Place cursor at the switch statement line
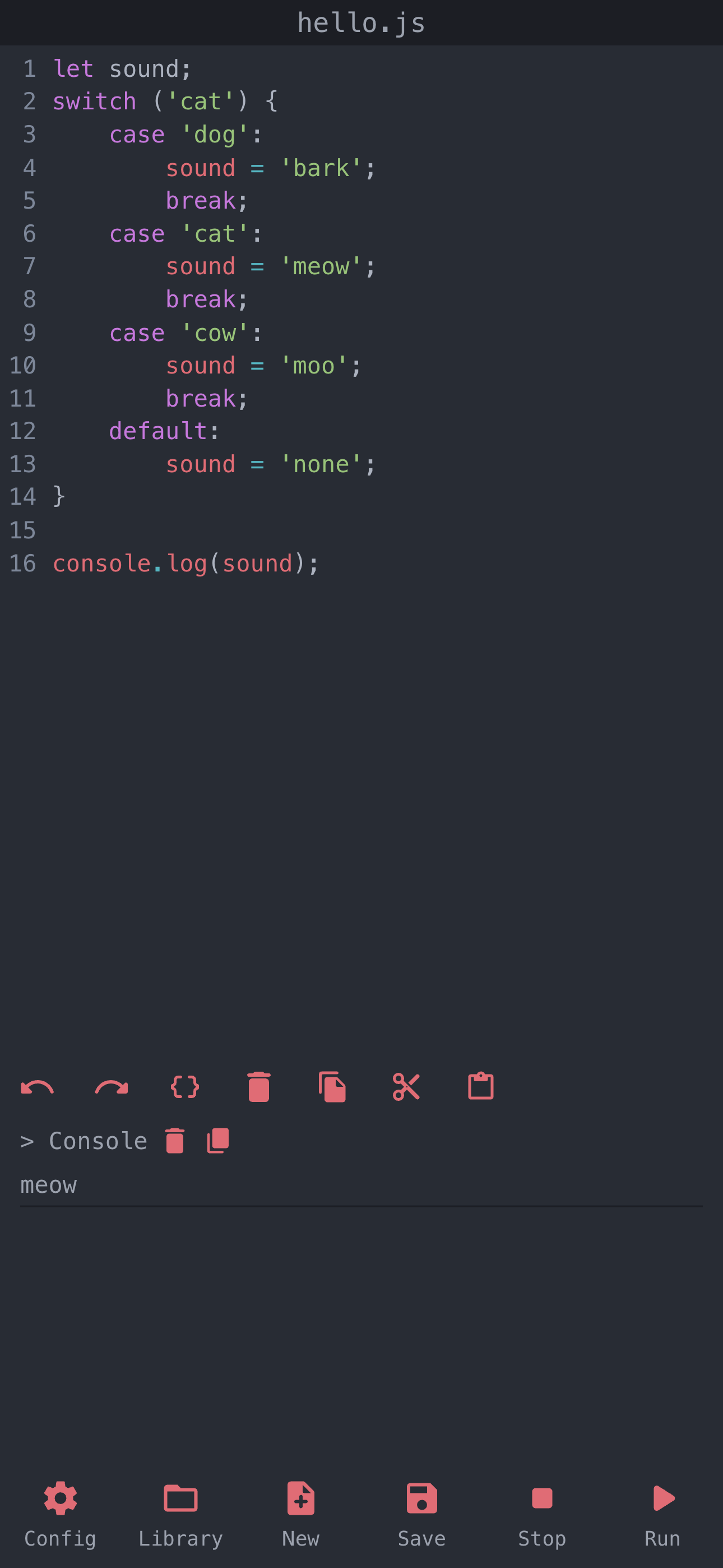723x1568 pixels. click(165, 102)
